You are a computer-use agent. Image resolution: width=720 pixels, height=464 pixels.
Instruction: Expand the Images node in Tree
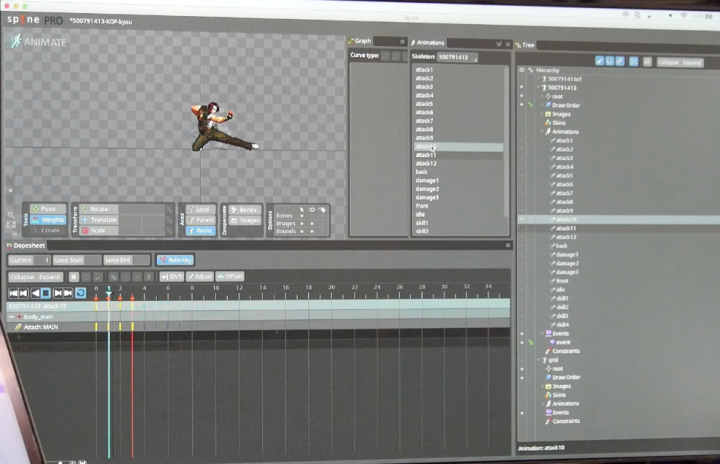tap(541, 113)
